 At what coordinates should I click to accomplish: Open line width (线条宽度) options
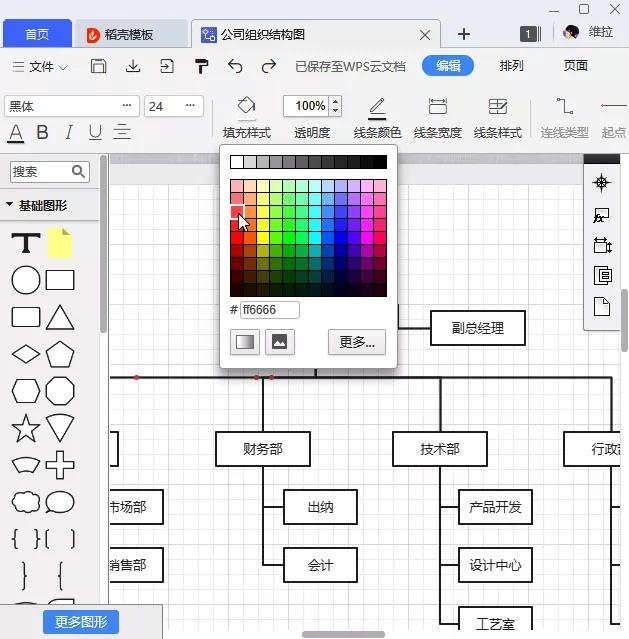(x=437, y=118)
